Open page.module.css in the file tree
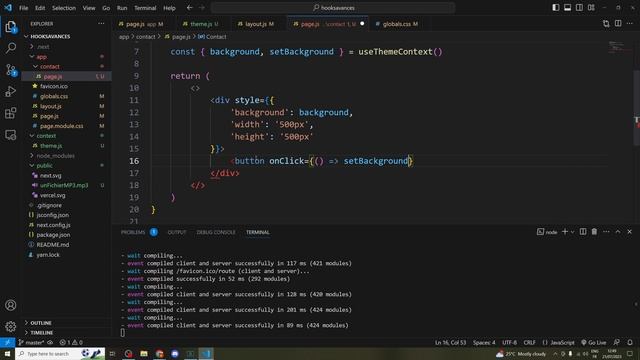This screenshot has width=640, height=360. click(61, 126)
